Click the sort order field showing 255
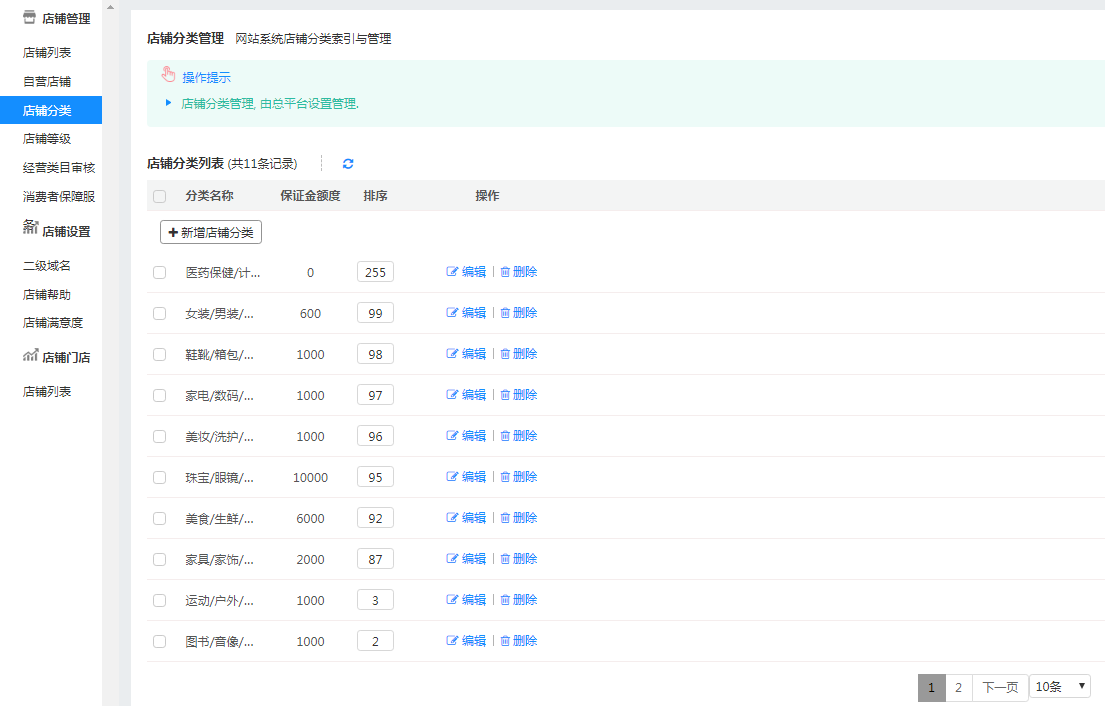The image size is (1105, 706). click(x=375, y=272)
